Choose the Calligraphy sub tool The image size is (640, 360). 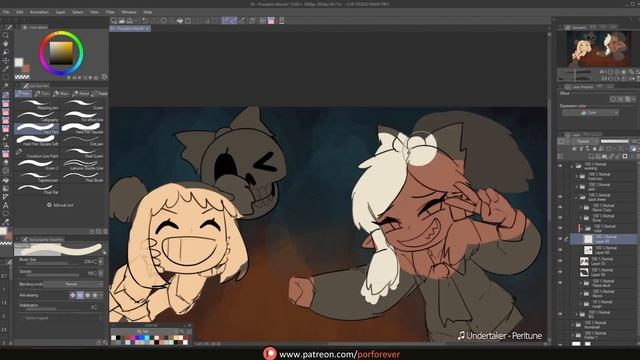(37, 117)
